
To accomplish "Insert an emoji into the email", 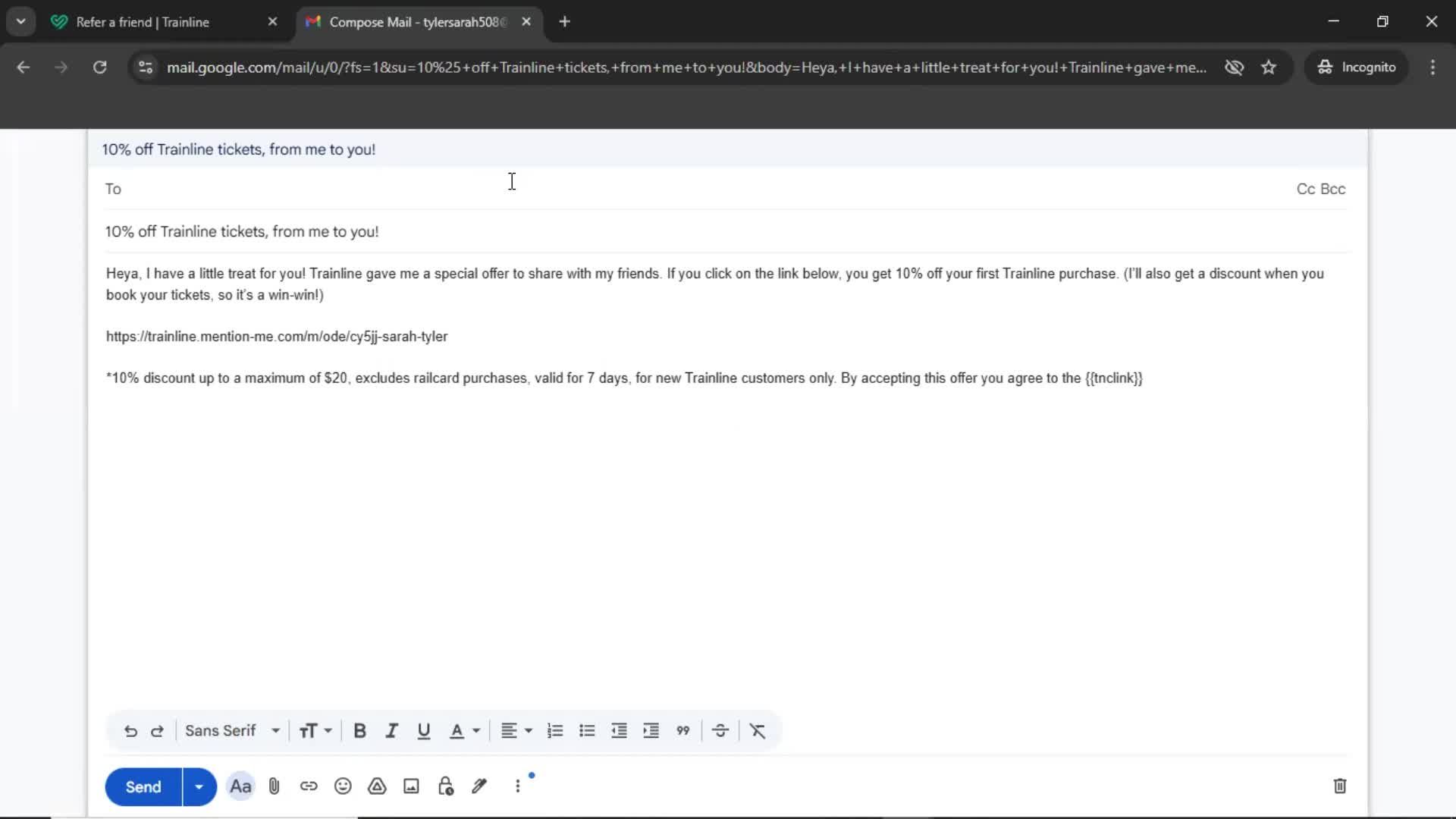I will [x=343, y=786].
